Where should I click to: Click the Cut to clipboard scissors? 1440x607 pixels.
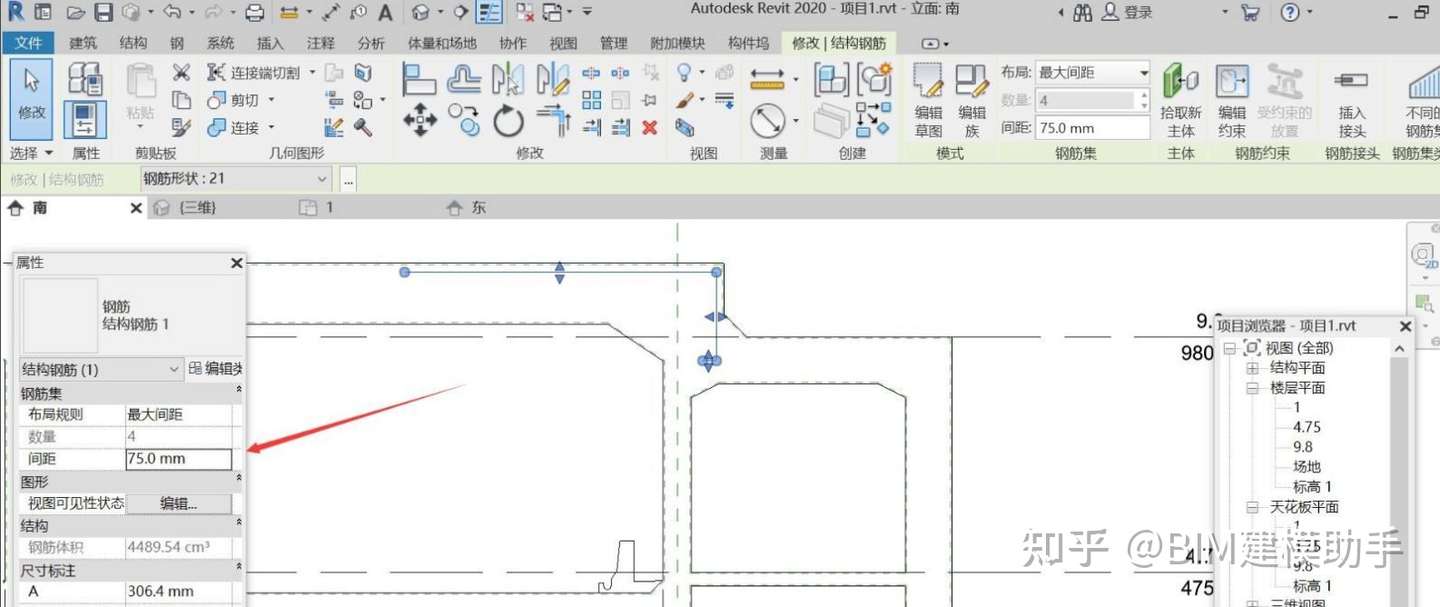181,72
